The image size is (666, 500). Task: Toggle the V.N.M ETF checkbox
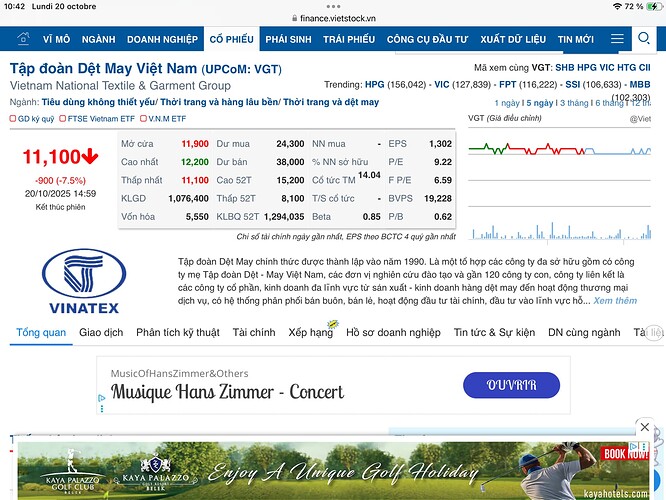coord(143,119)
